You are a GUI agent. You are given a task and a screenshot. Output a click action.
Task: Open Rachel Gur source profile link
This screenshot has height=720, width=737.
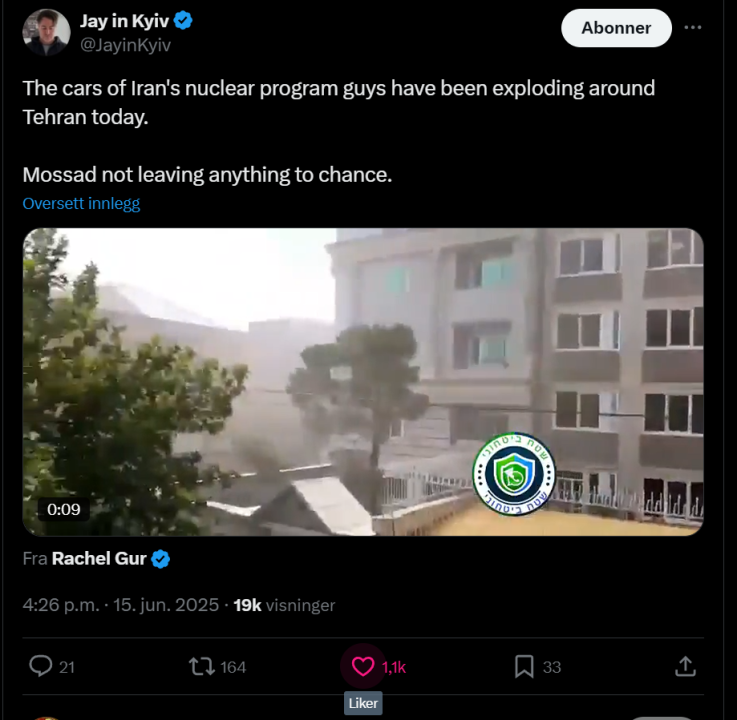(x=99, y=559)
